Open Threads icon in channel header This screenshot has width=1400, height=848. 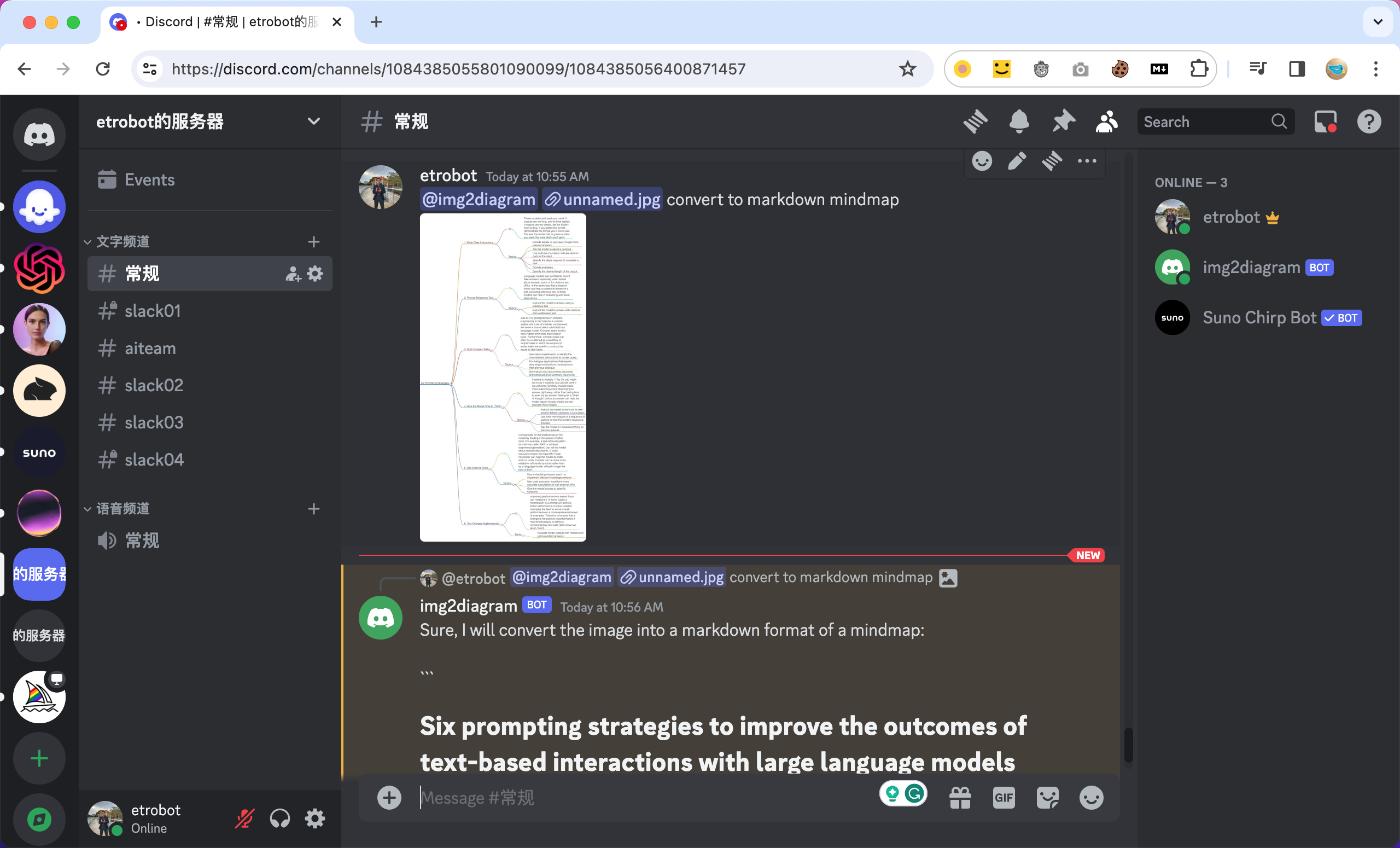(x=976, y=121)
